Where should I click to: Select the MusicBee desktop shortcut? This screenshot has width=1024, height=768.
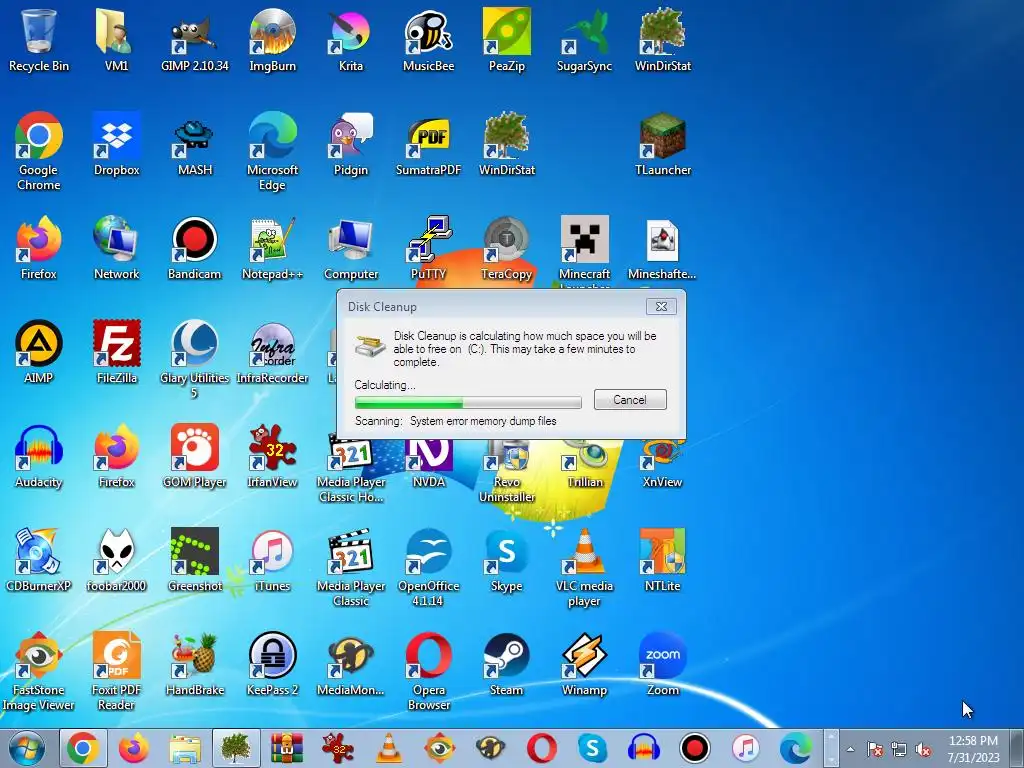[x=428, y=40]
